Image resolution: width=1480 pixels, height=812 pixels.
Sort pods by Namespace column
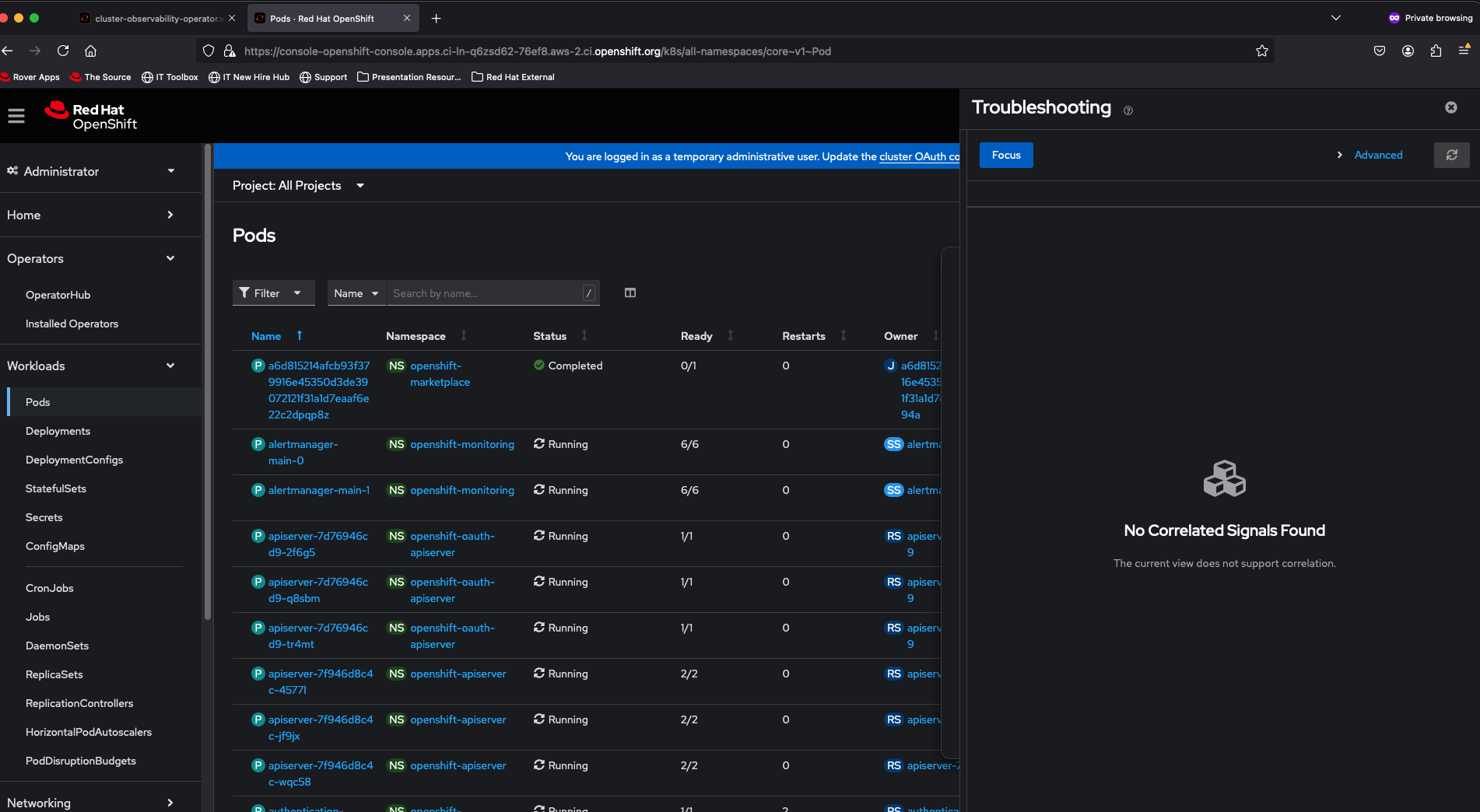(416, 336)
